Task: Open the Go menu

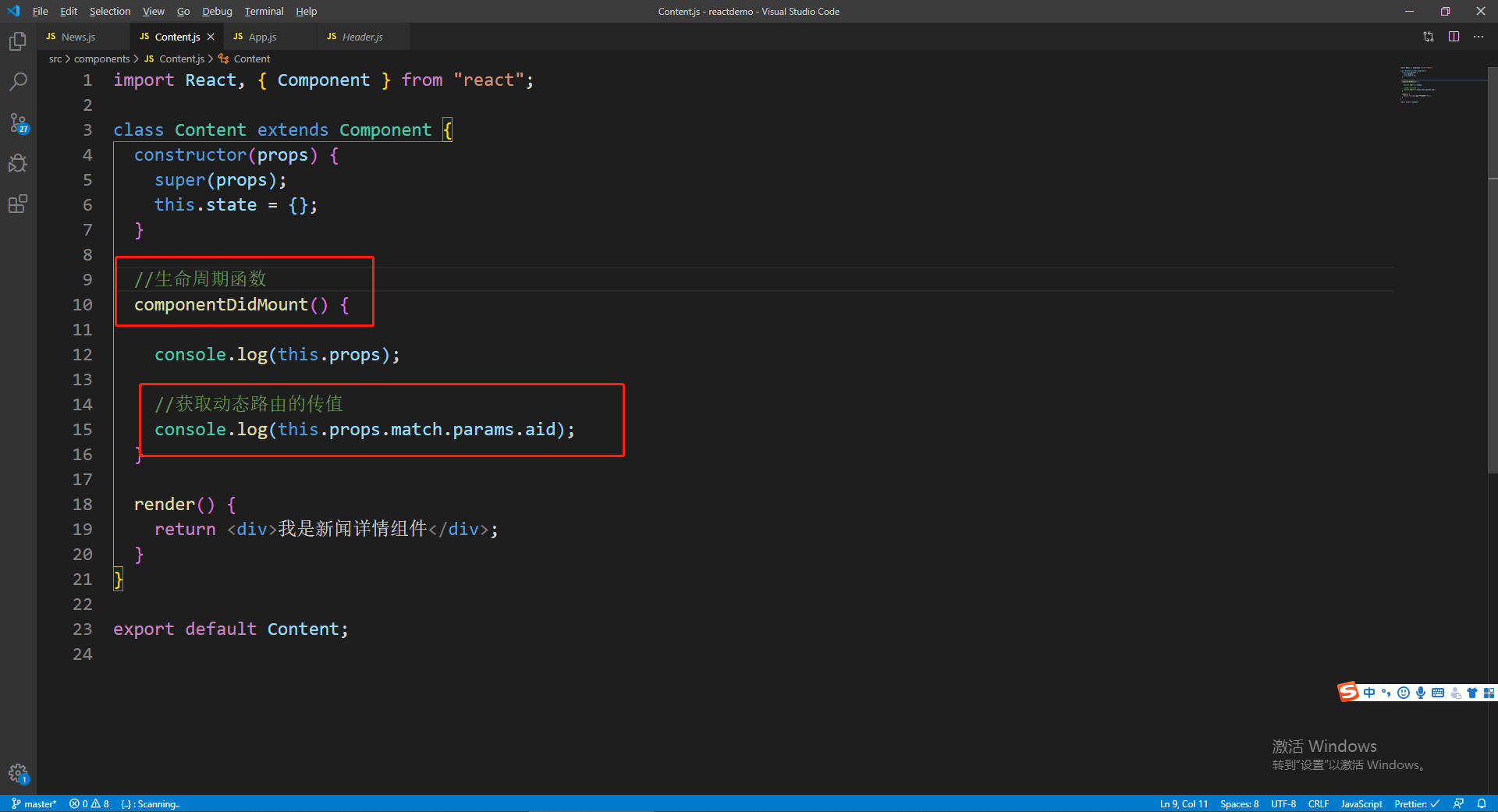Action: [183, 11]
